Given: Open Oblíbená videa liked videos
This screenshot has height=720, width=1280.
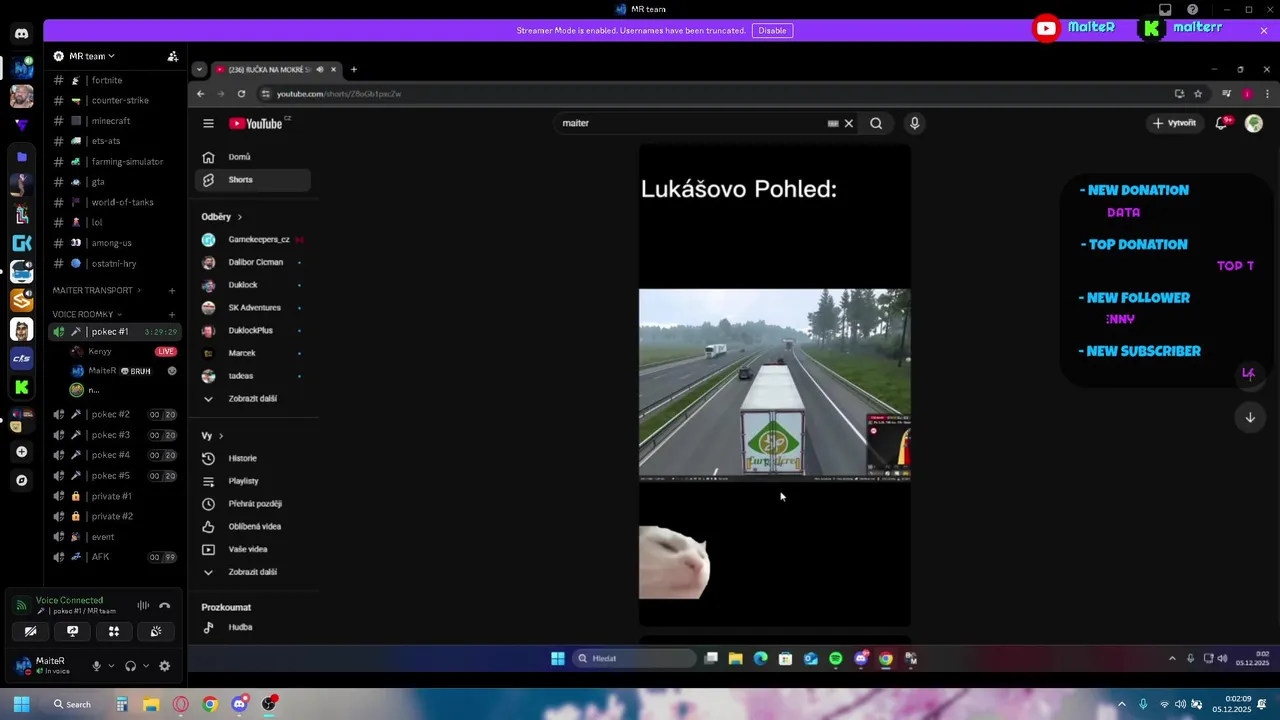Looking at the screenshot, I should point(253,526).
